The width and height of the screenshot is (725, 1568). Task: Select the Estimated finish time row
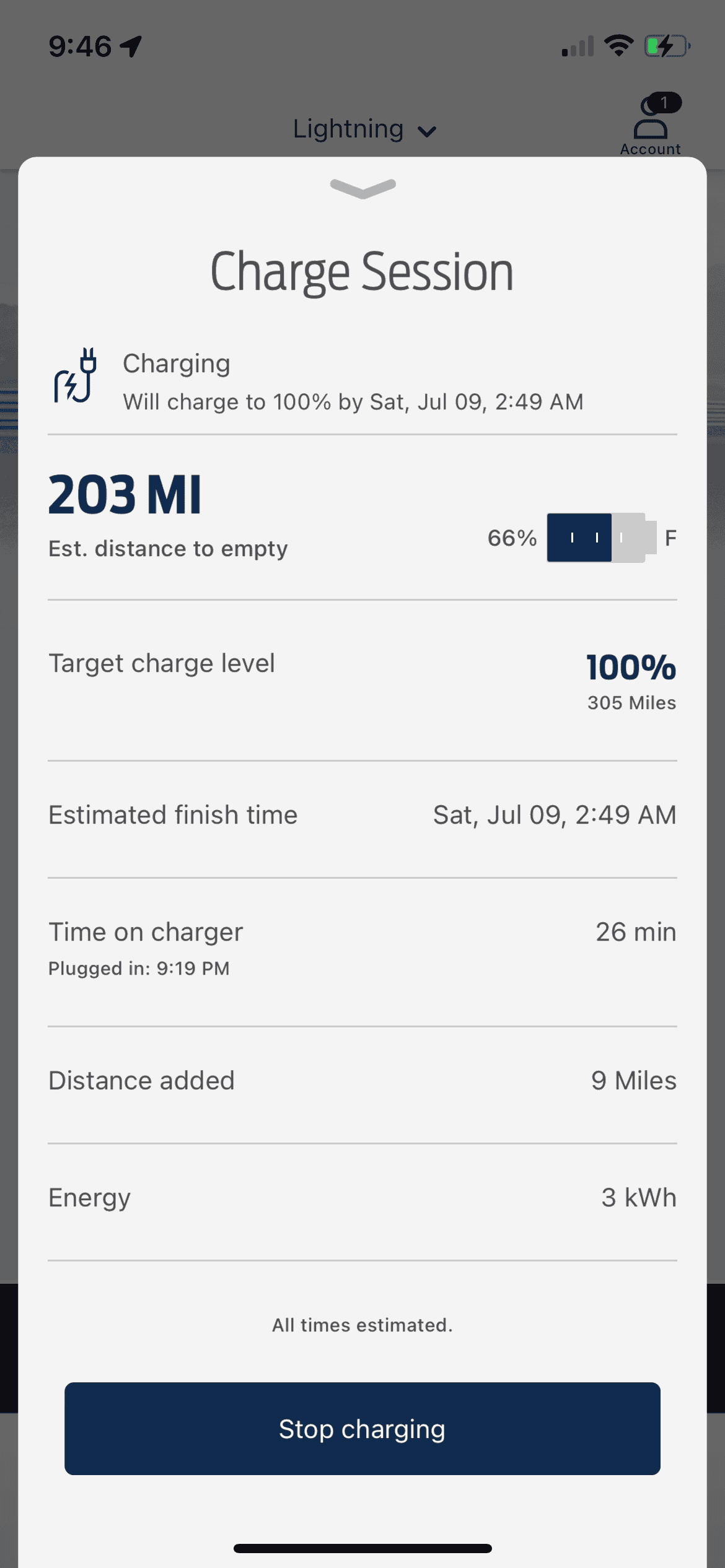click(362, 815)
